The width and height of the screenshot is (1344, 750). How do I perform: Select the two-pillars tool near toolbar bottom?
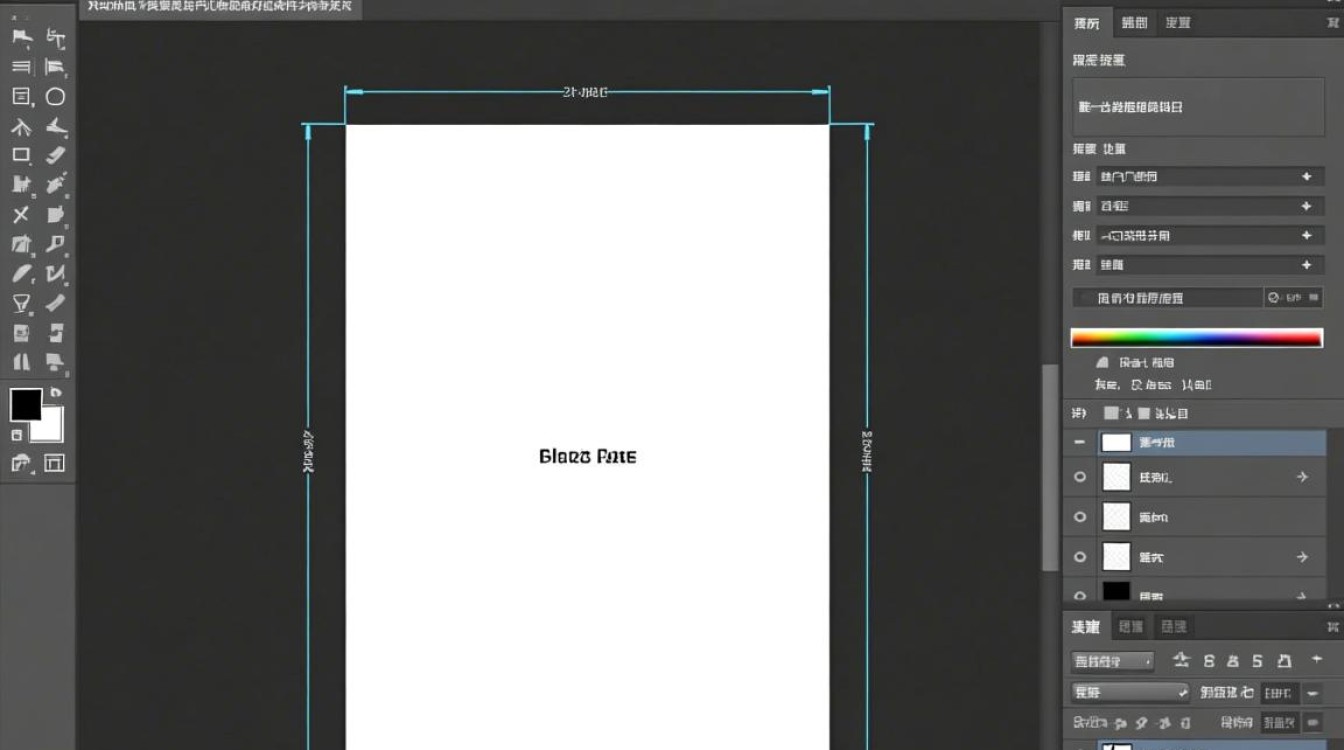pyautogui.click(x=20, y=362)
